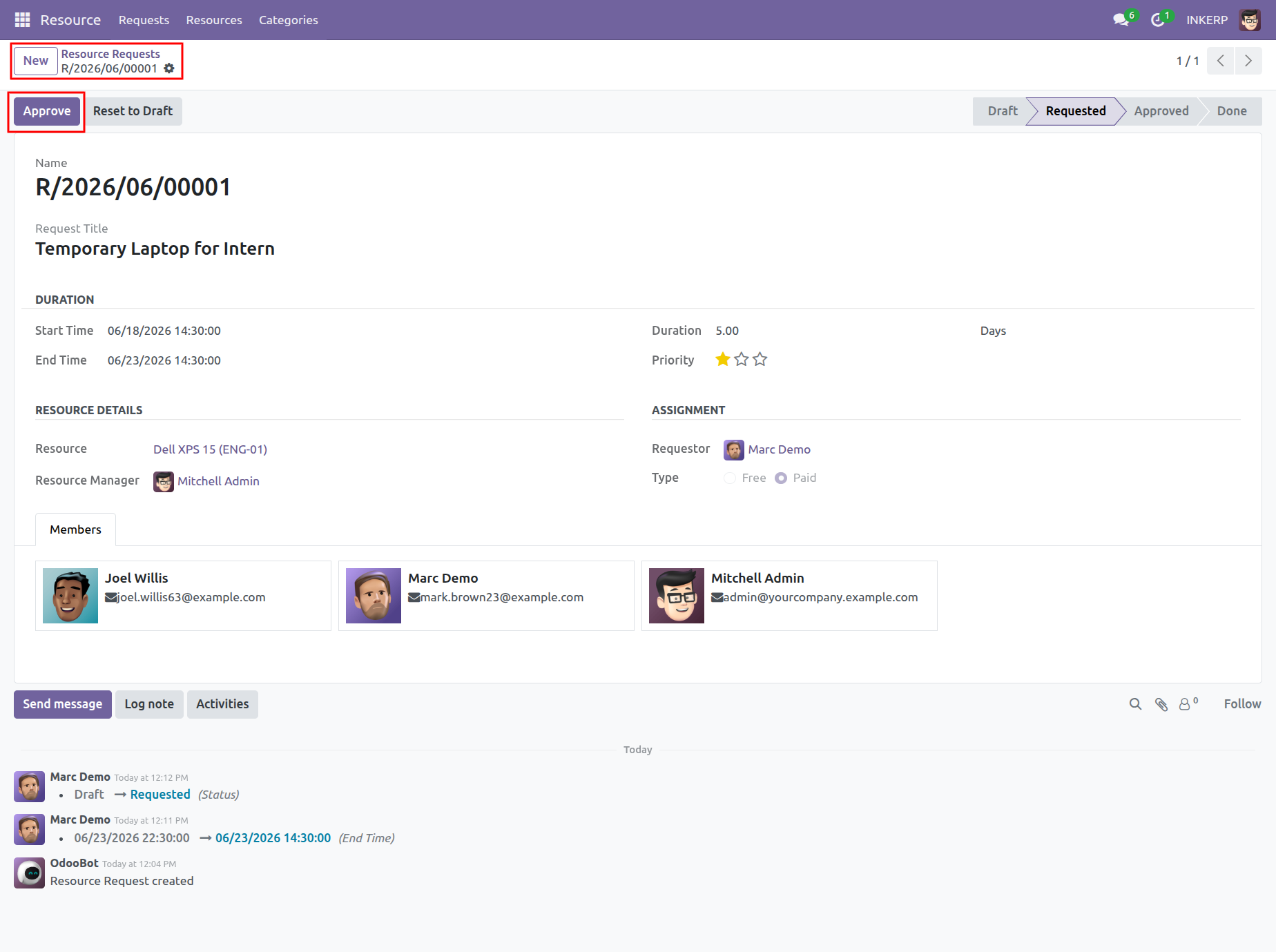
Task: Open the INKERP company switcher
Action: pyautogui.click(x=1207, y=20)
